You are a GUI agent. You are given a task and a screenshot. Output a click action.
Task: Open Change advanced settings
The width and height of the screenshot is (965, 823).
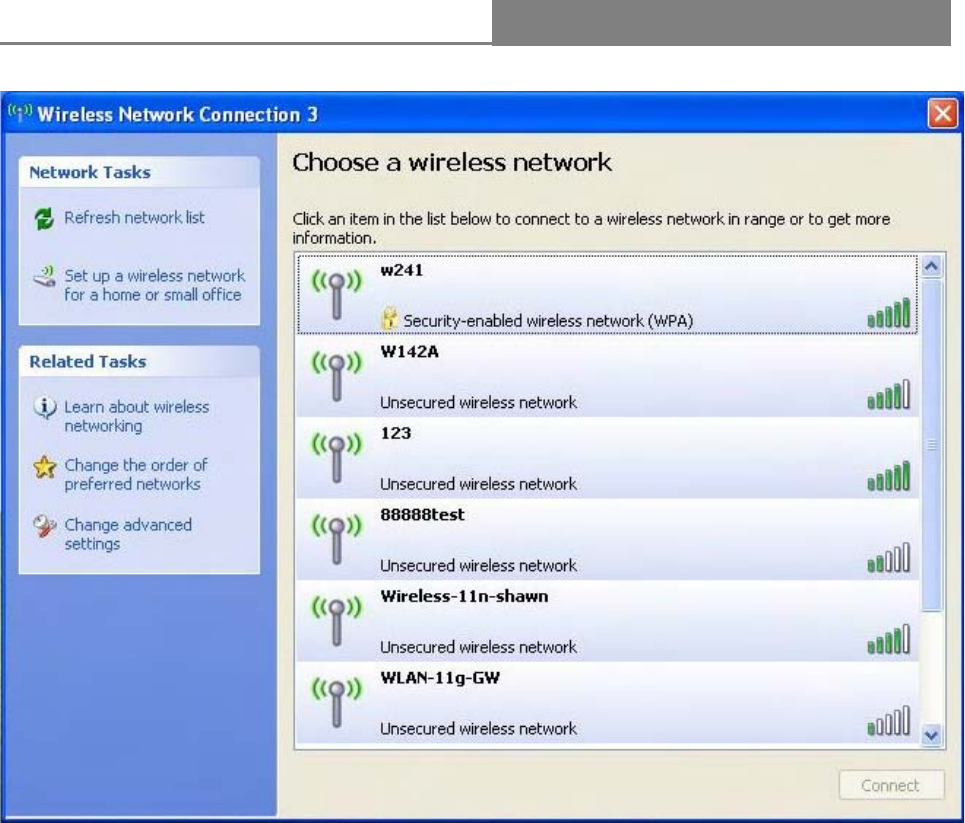coord(128,534)
